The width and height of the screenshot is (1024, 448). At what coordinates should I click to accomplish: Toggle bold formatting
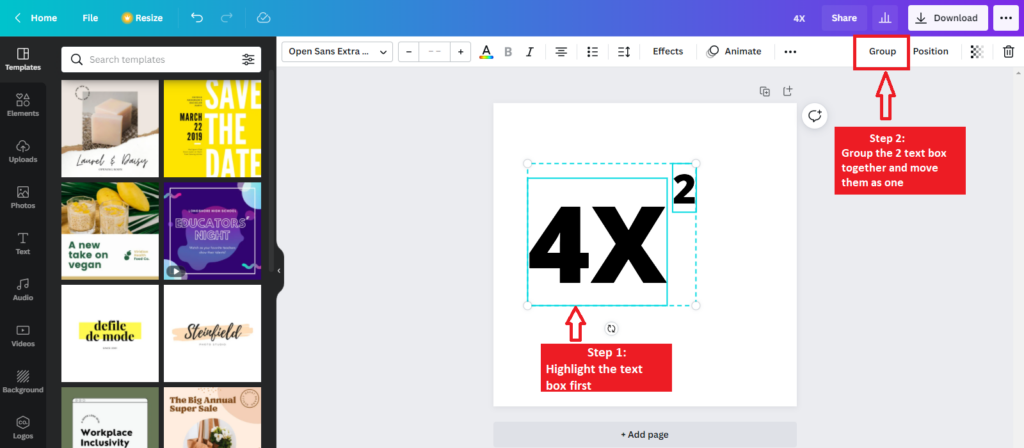[x=508, y=52]
